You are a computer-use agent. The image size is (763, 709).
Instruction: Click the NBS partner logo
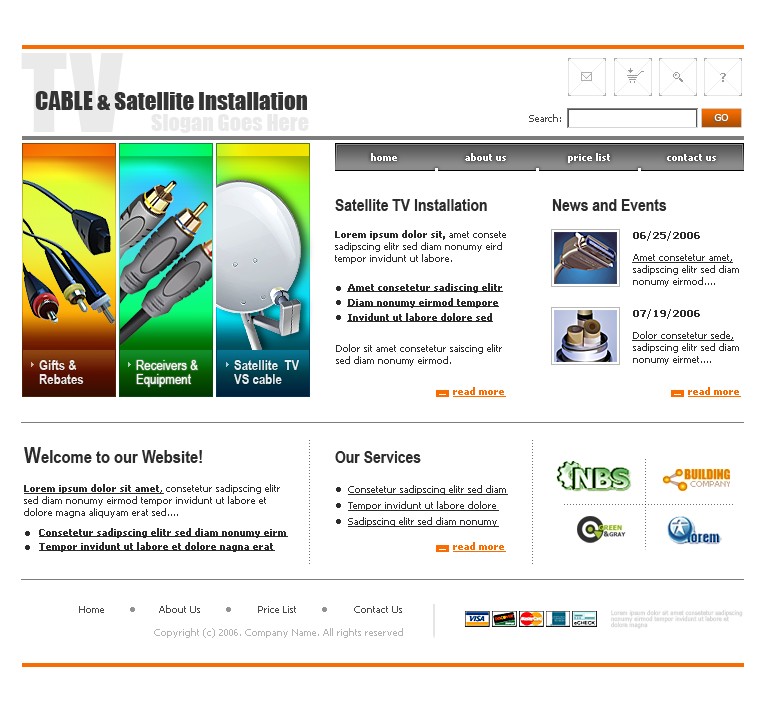point(594,476)
